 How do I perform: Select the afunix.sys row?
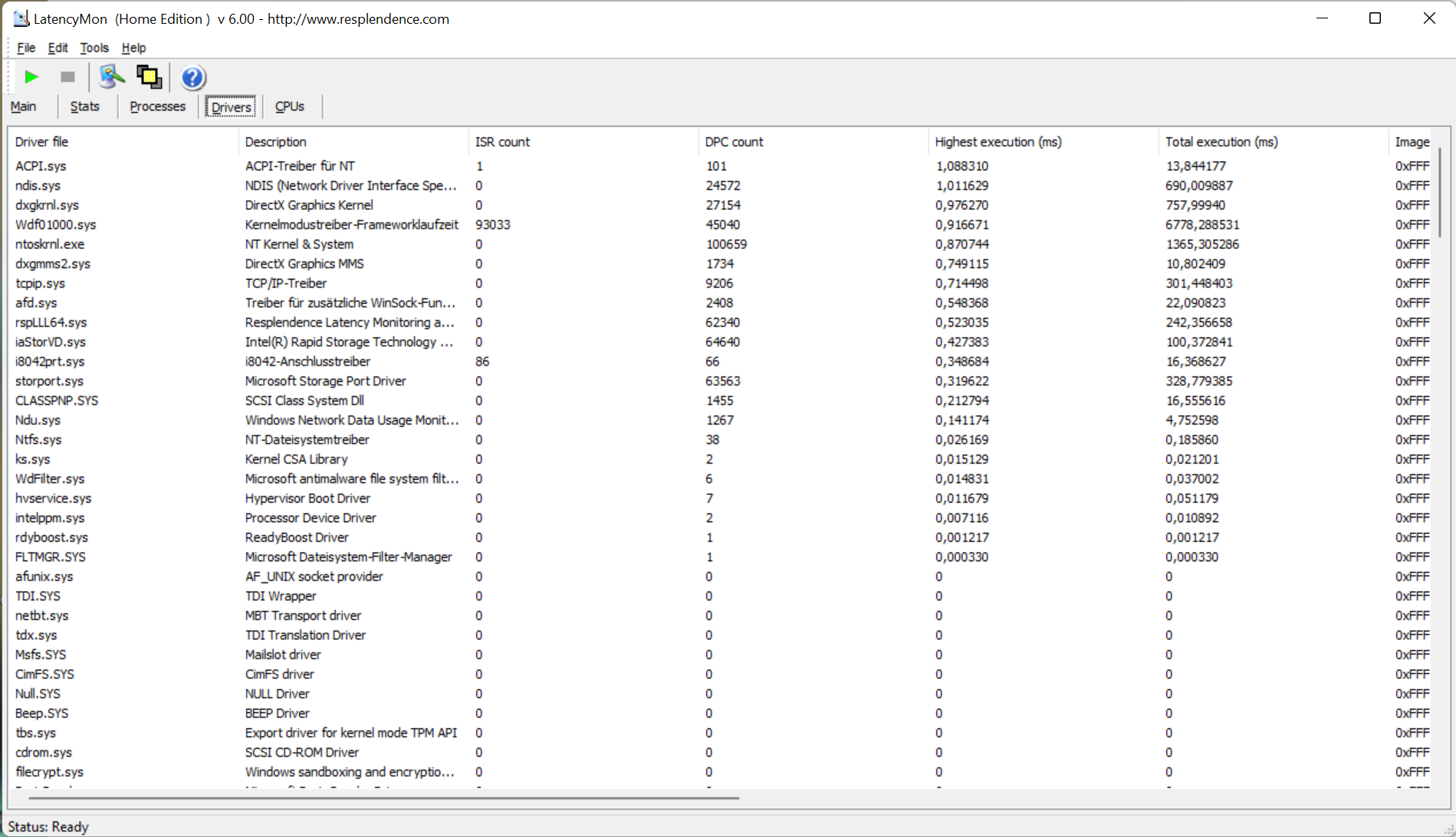(721, 576)
